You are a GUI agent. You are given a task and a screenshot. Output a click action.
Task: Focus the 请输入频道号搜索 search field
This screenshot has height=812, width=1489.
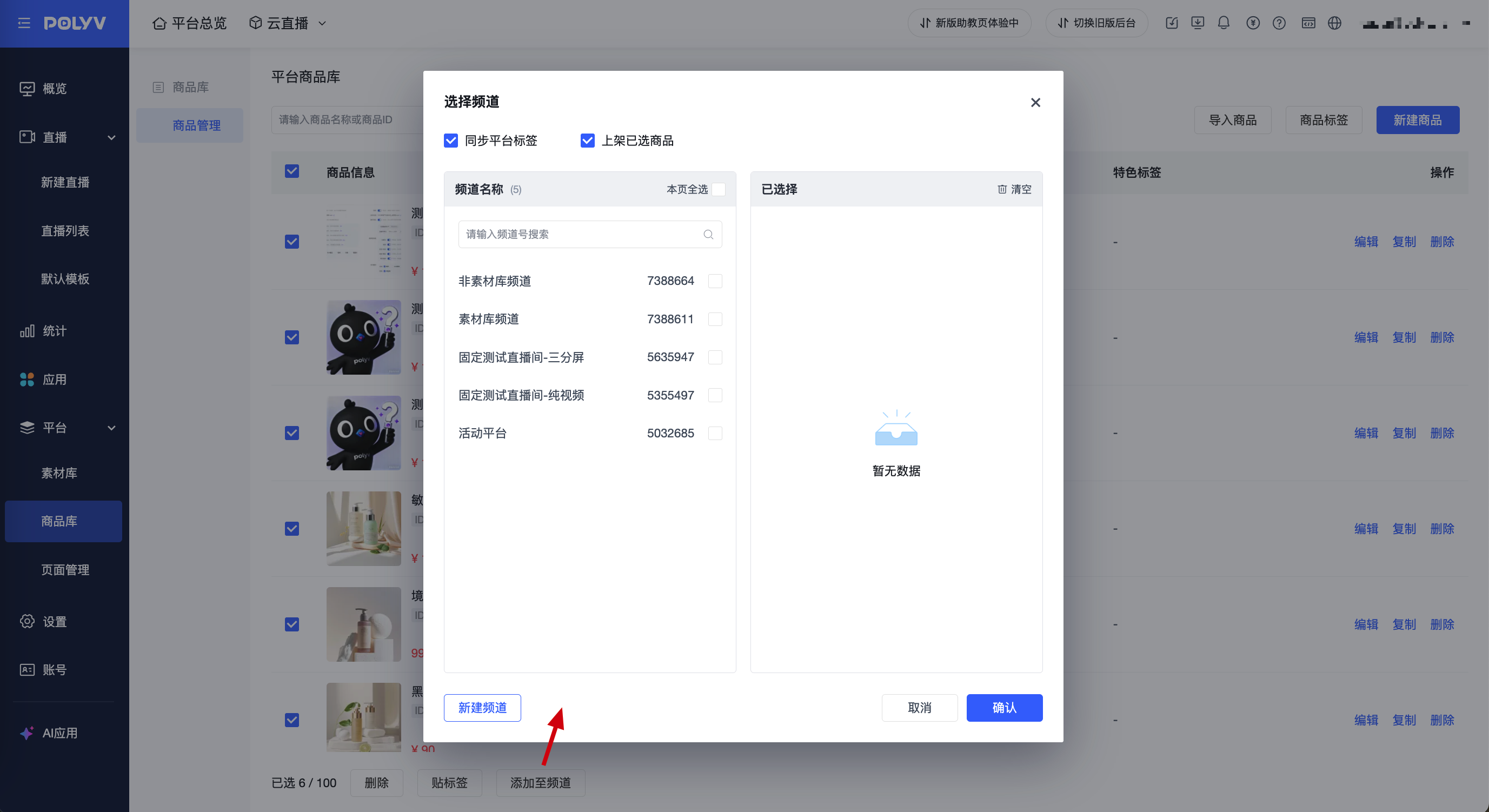(589, 234)
